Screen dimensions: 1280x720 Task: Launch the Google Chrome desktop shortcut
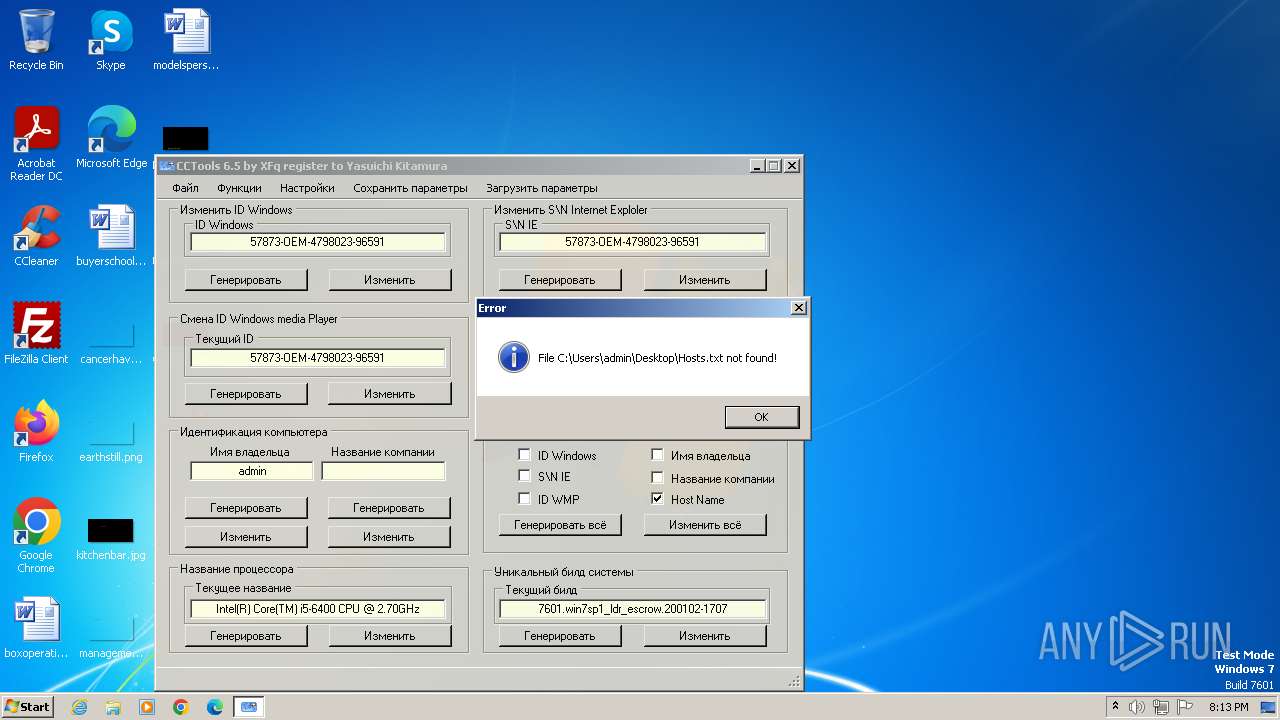[36, 536]
